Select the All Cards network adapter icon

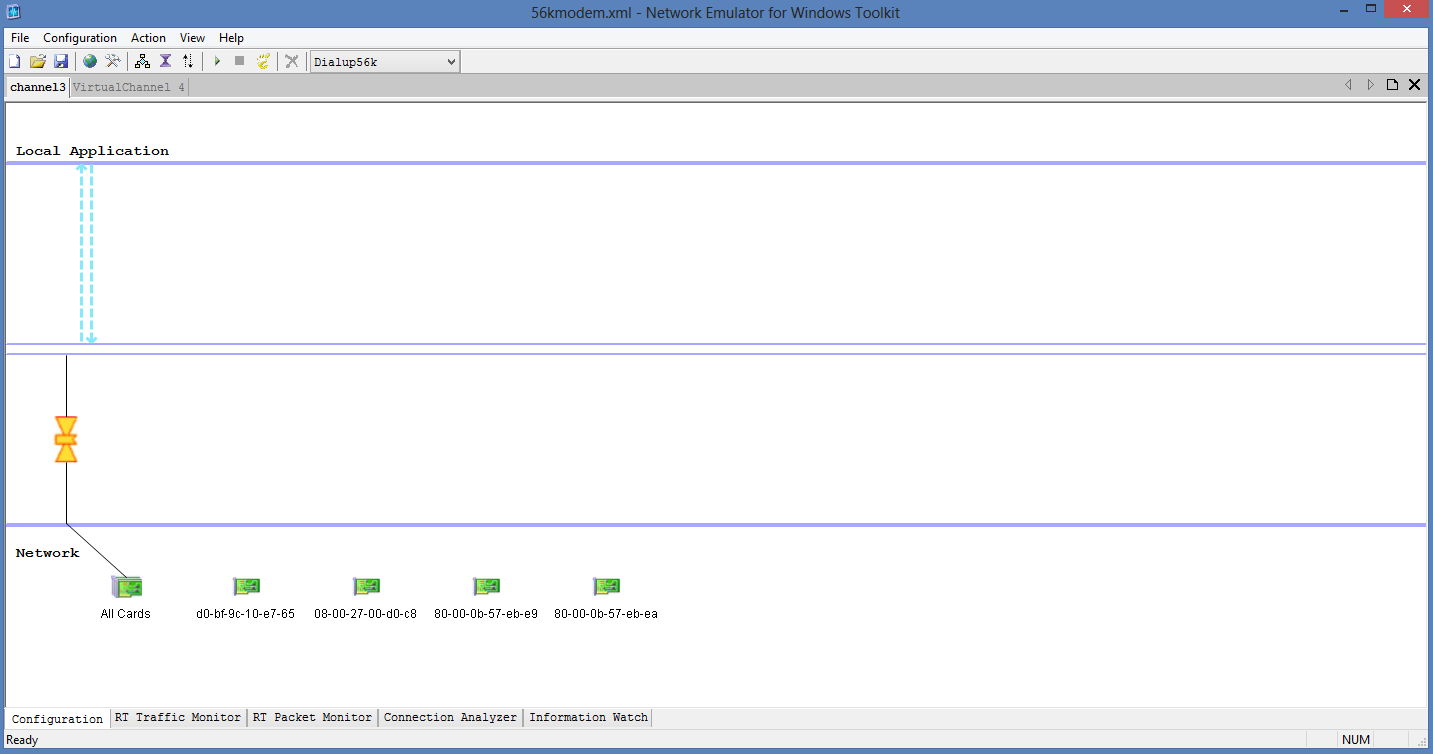(x=126, y=587)
